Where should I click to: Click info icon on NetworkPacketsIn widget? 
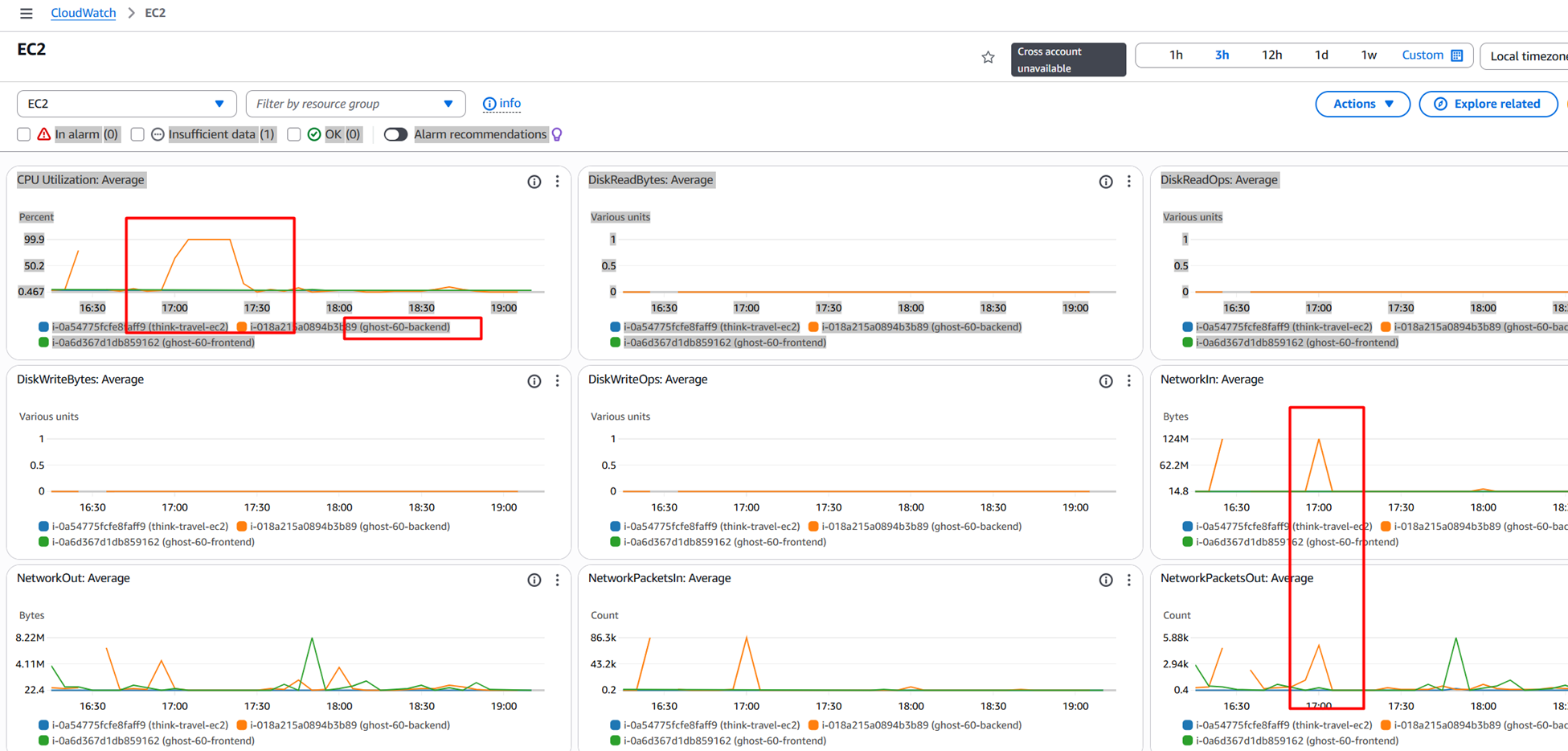point(1105,580)
